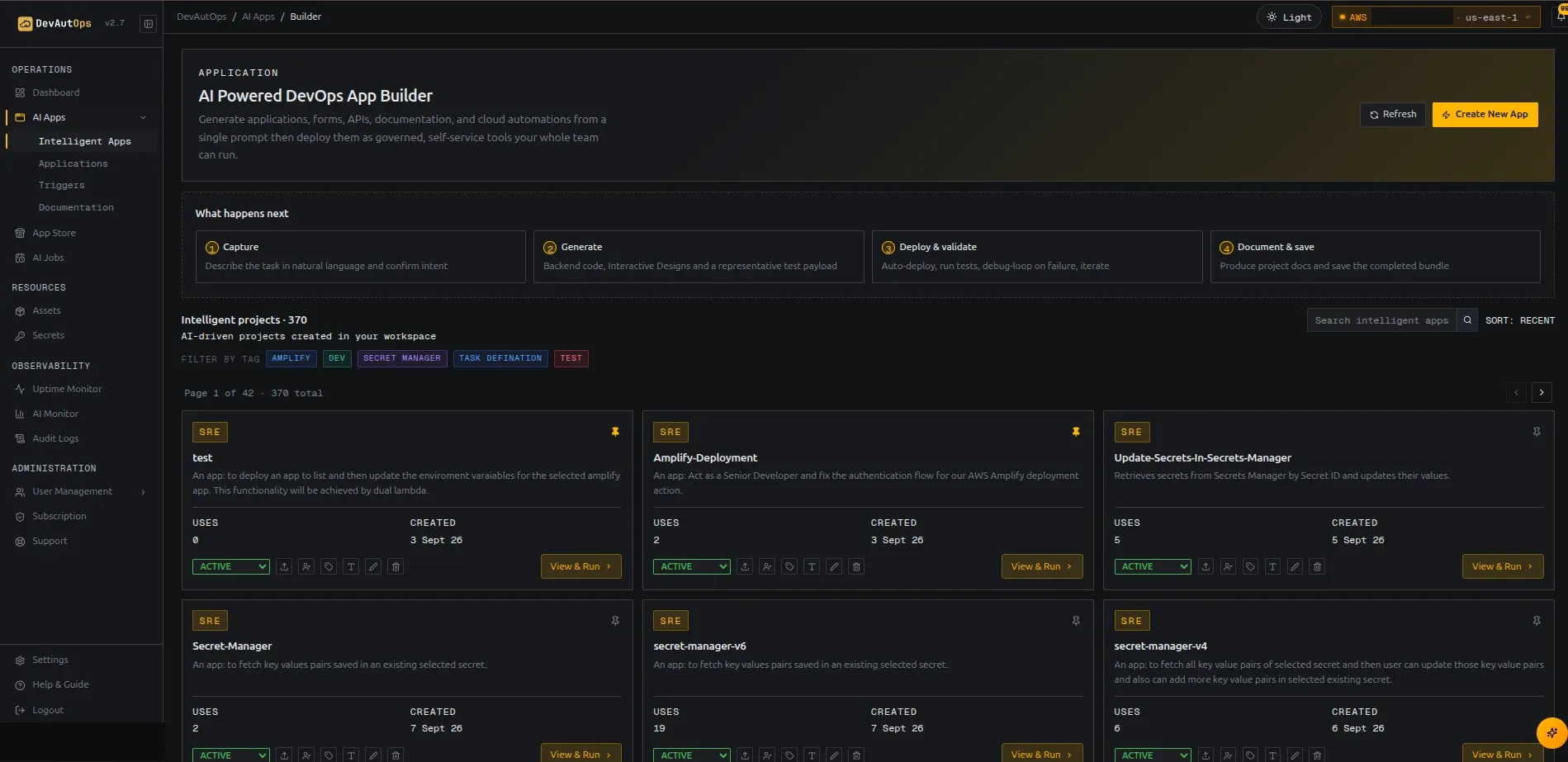The image size is (1568, 762).
Task: Click the AI Apps breadcrumb link
Action: pos(258,17)
